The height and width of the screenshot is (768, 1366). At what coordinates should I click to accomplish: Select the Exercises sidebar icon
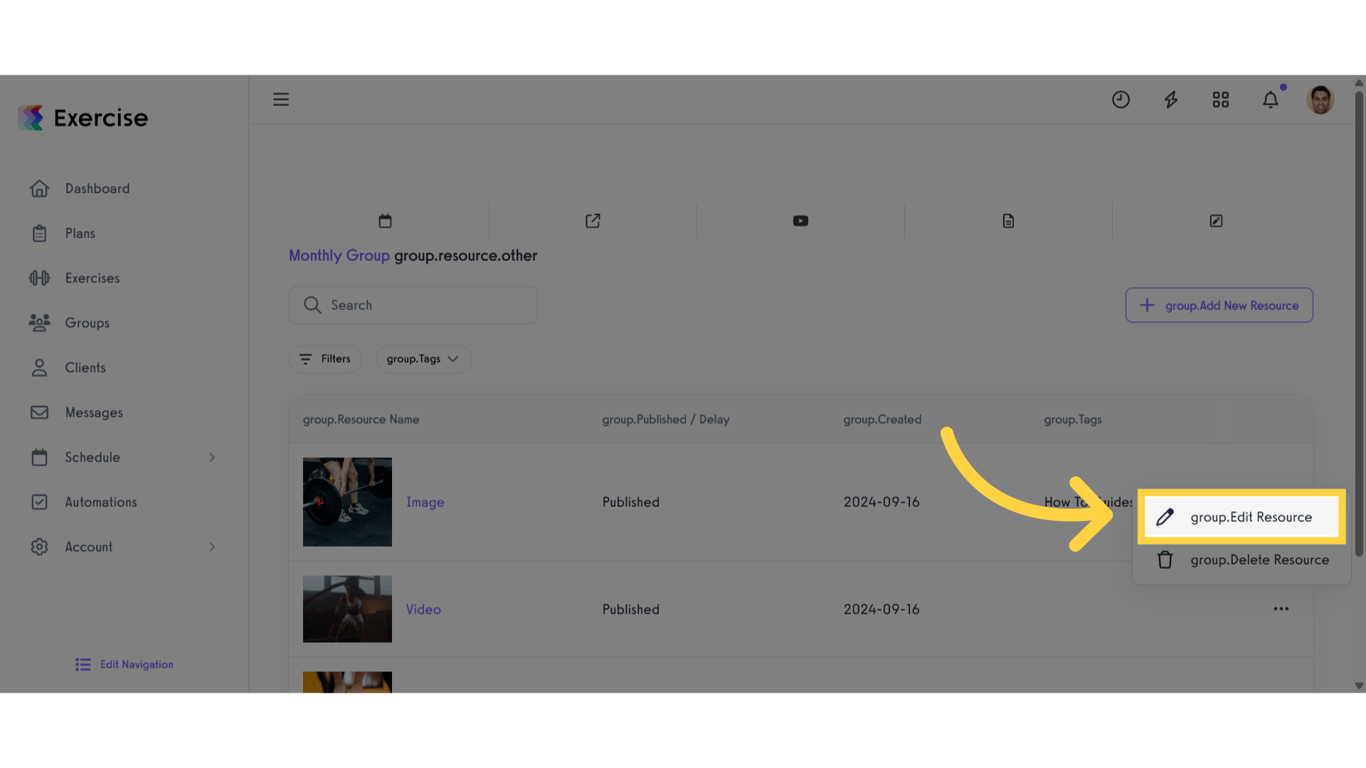point(40,278)
